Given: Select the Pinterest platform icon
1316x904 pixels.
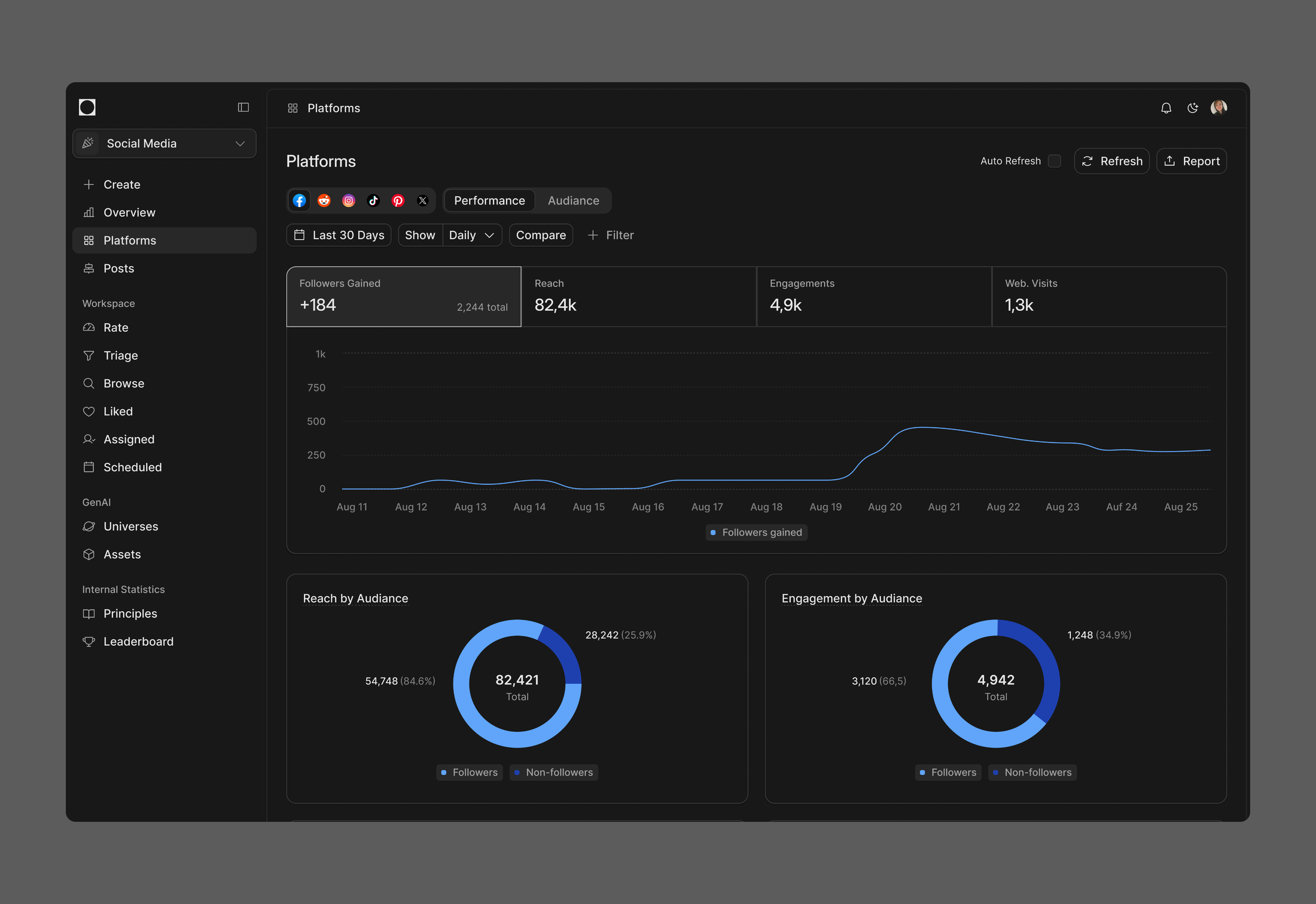Looking at the screenshot, I should (x=398, y=201).
